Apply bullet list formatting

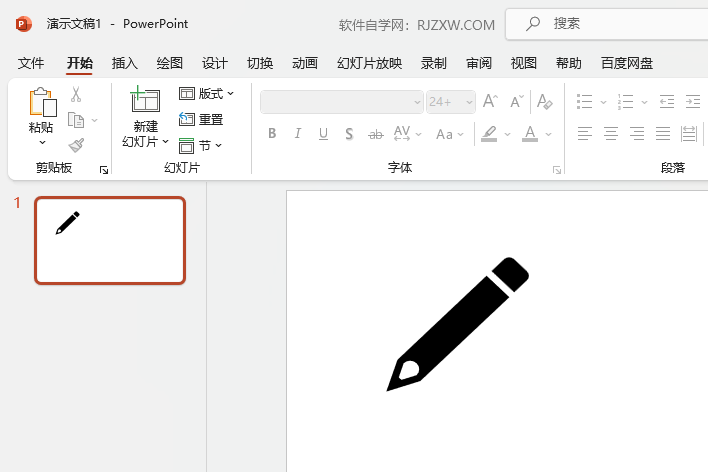[x=584, y=102]
